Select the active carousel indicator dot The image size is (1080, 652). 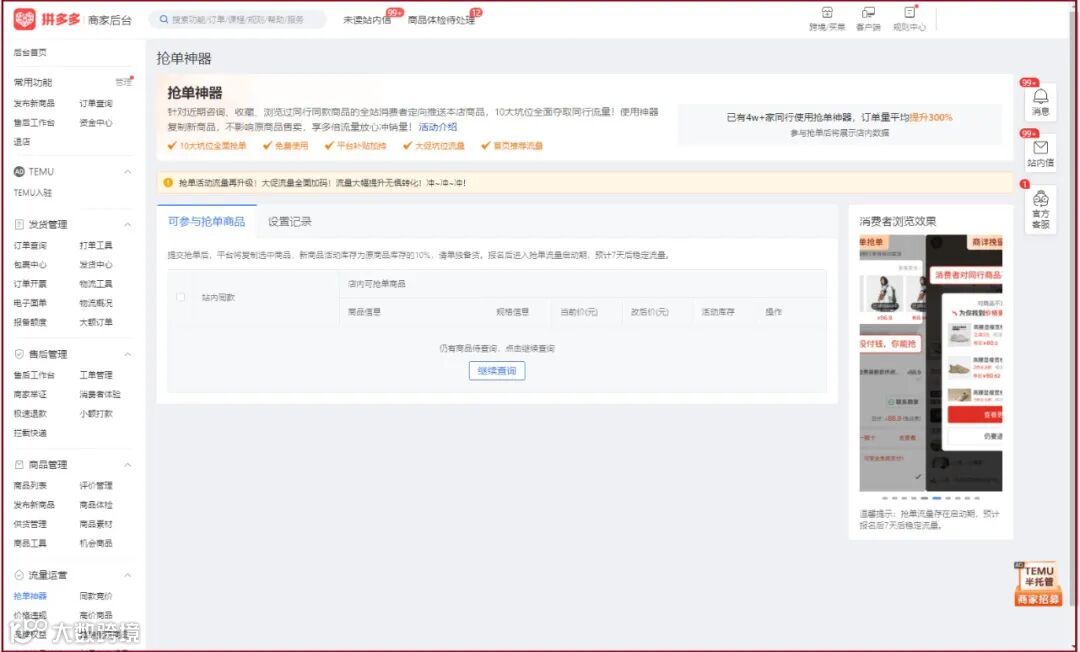click(936, 498)
